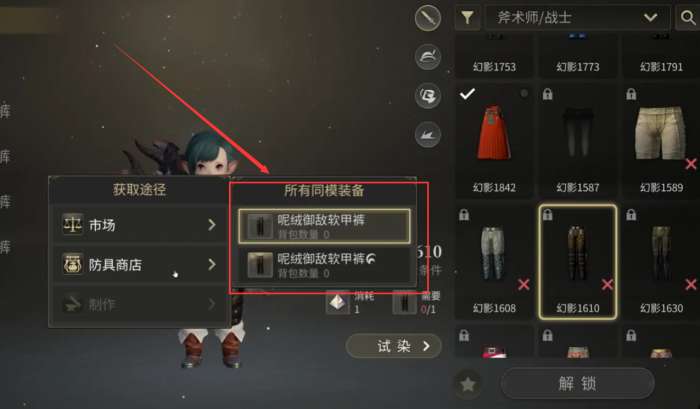Select the checked red skirt 幻影1842
700x409 pixels.
point(494,141)
